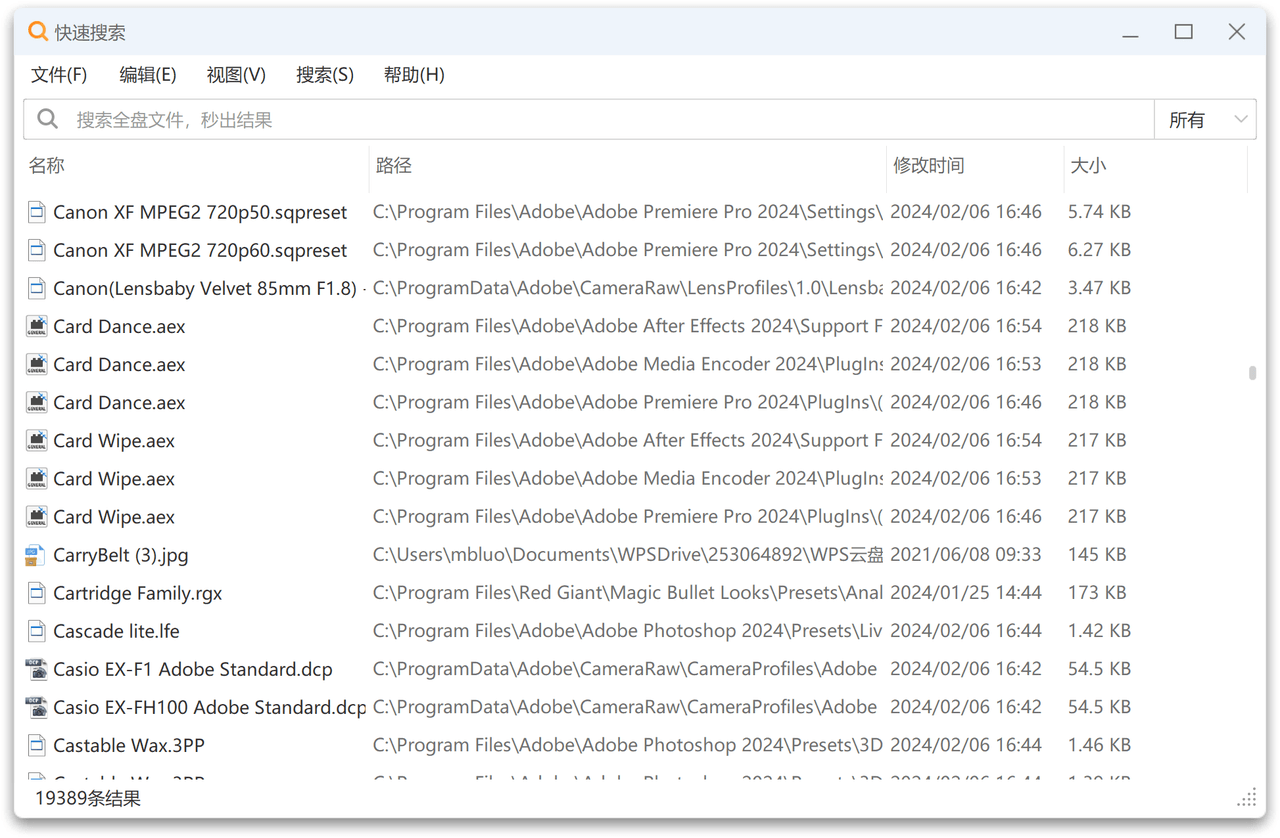This screenshot has height=838, width=1280.
Task: Open the 搜索(S) menu
Action: pyautogui.click(x=325, y=75)
